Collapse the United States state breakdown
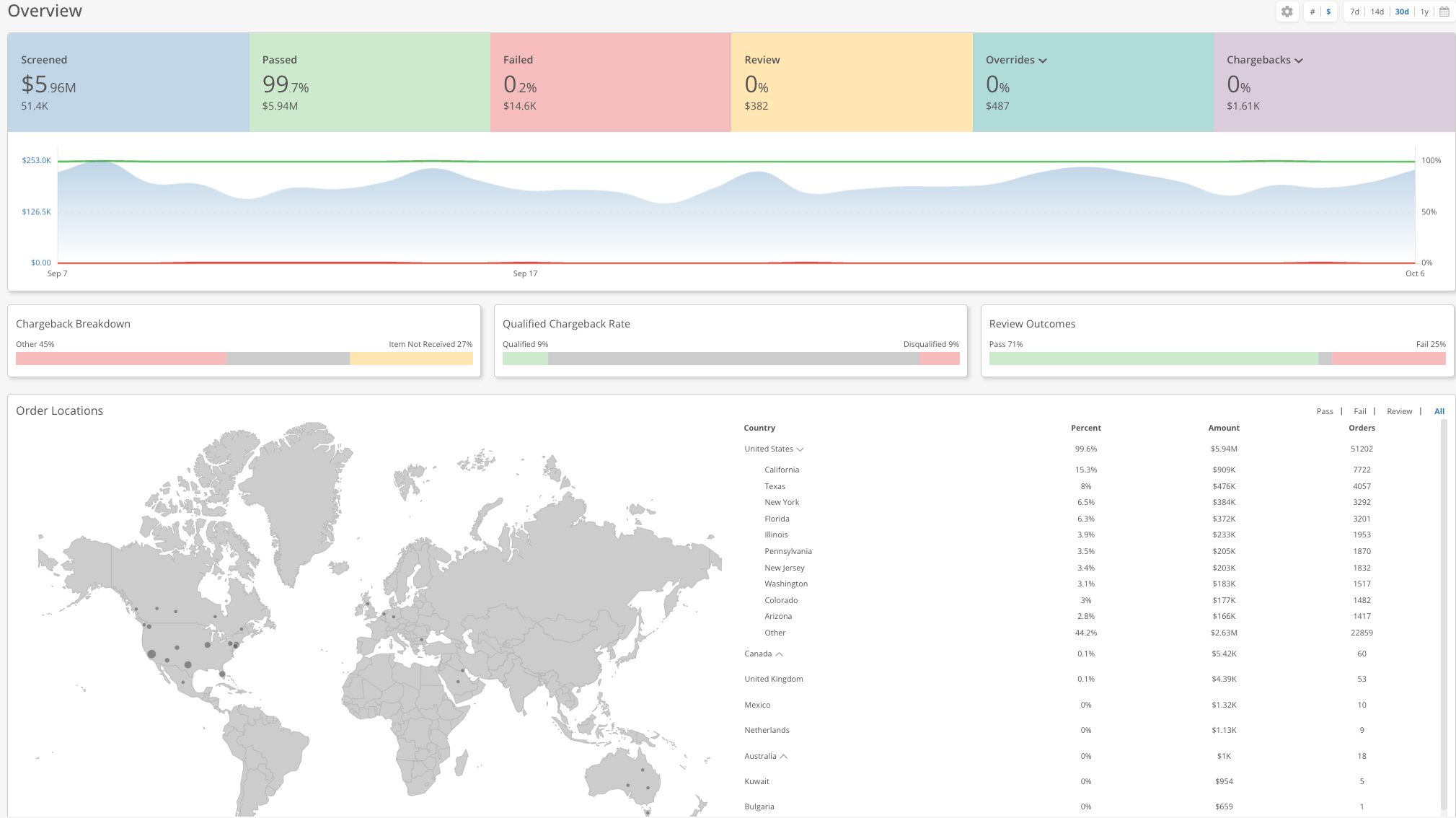This screenshot has height=818, width=1456. point(799,448)
